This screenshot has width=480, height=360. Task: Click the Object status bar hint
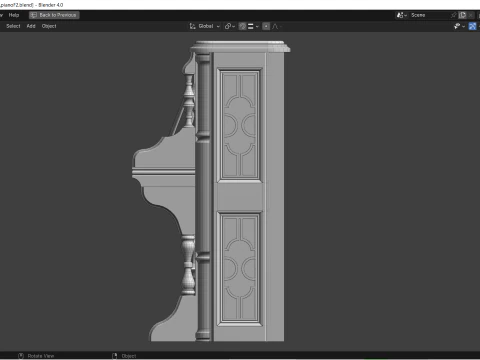click(x=124, y=356)
